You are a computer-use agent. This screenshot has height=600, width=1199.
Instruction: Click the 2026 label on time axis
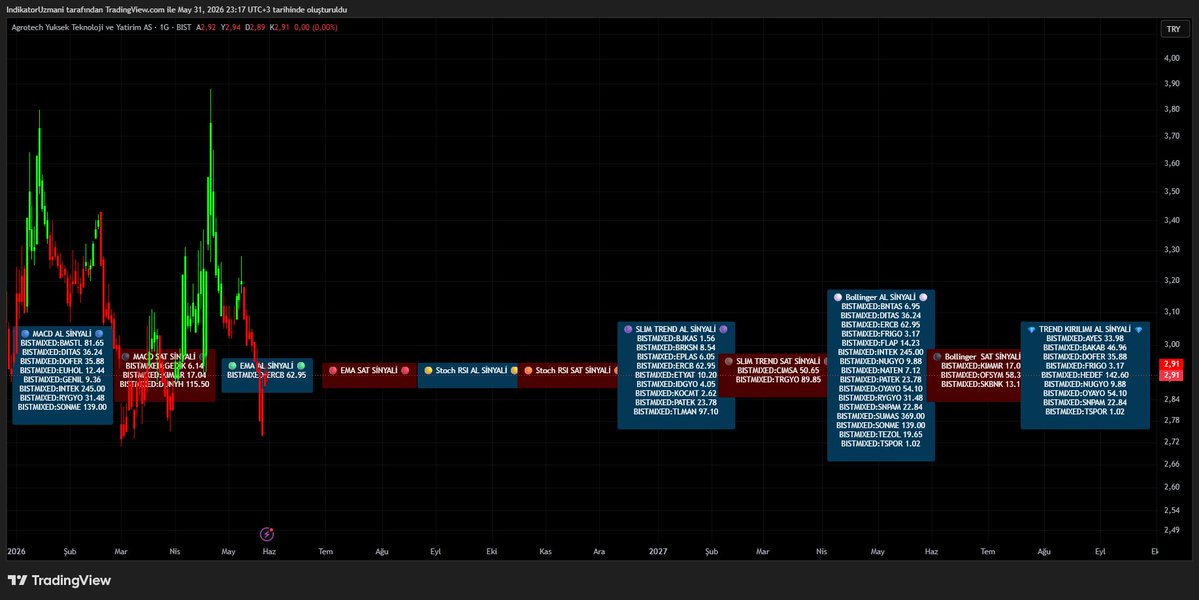click(x=16, y=551)
